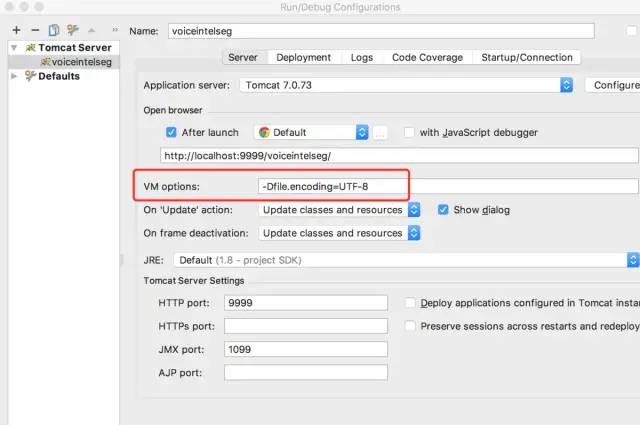640x425 pixels.
Task: Open the Logs tab
Action: click(362, 58)
